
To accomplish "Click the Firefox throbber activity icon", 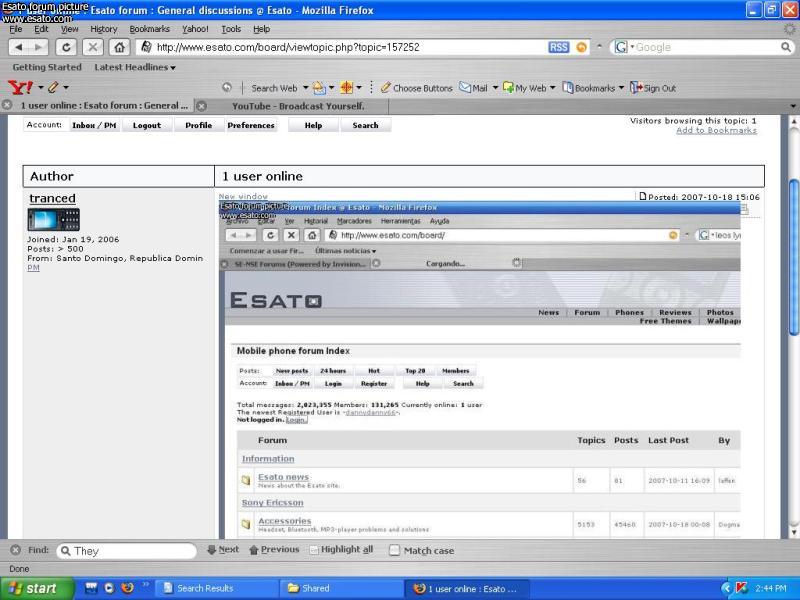I will [790, 29].
